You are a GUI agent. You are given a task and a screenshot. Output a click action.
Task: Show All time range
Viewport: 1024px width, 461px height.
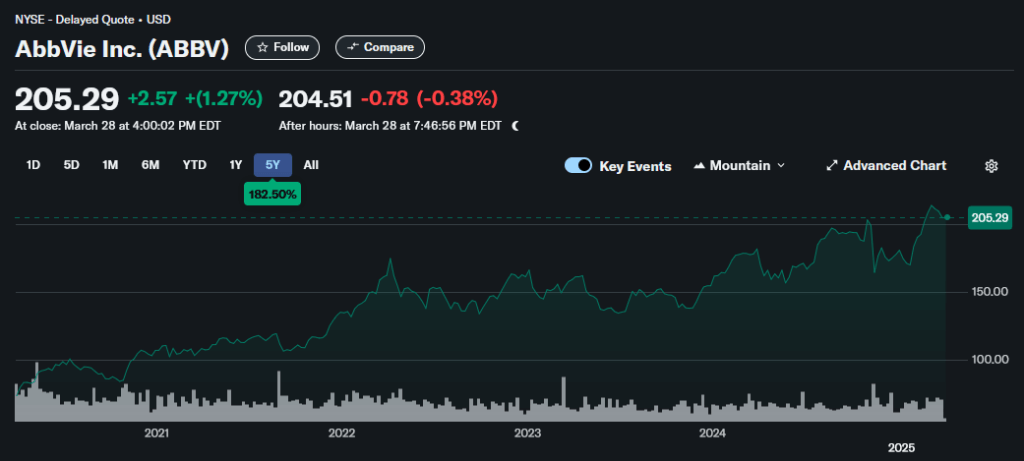(311, 165)
